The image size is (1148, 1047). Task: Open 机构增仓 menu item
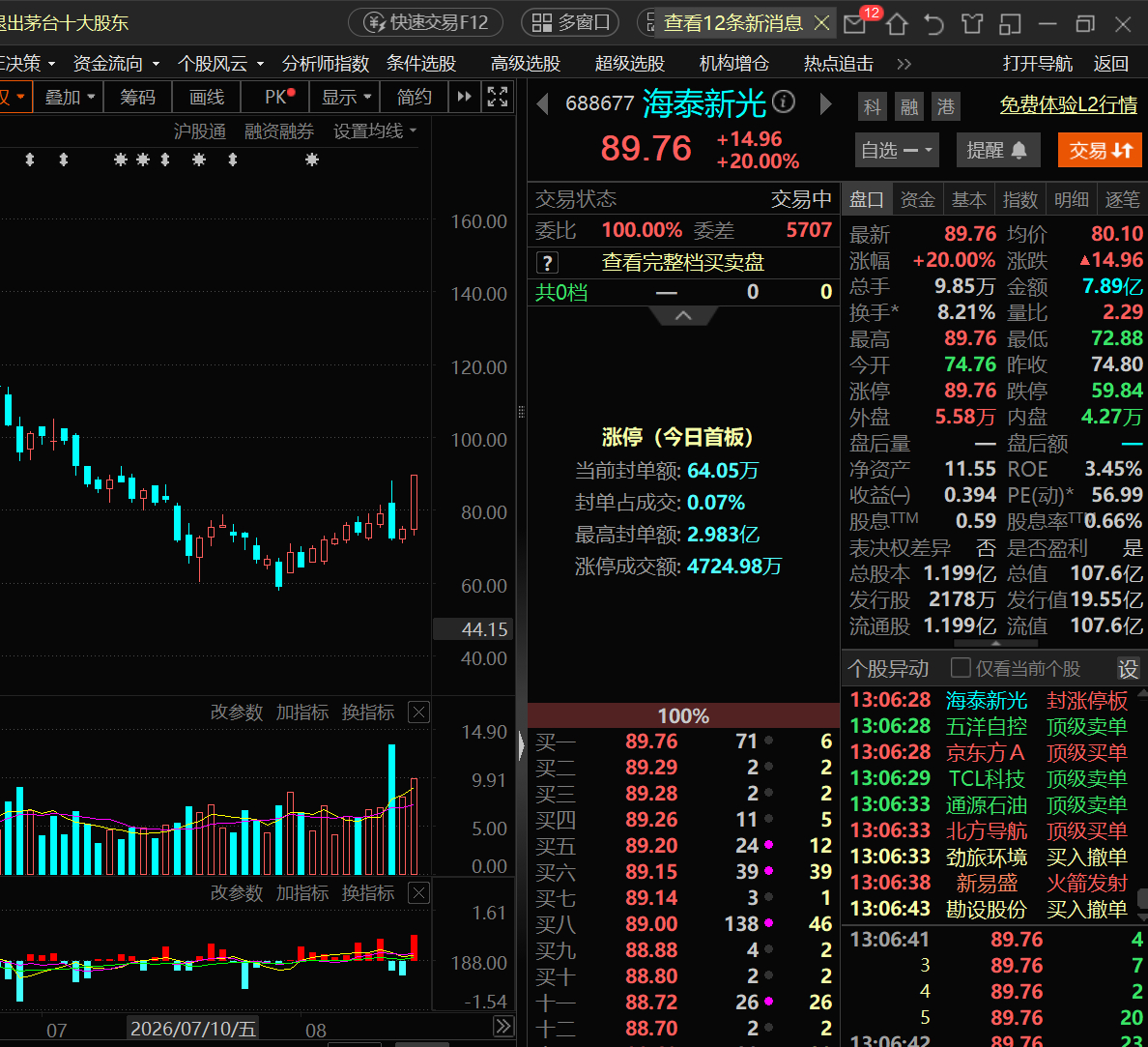tap(734, 64)
